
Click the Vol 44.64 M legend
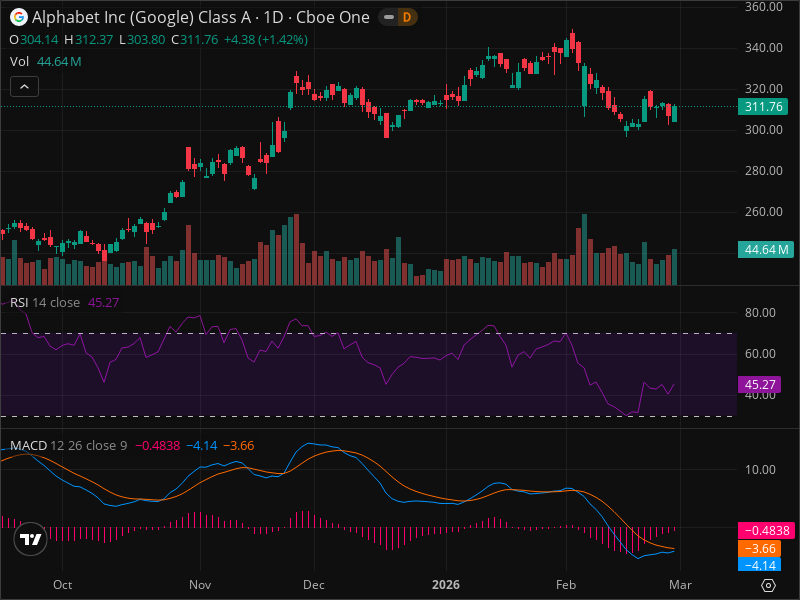(x=45, y=62)
